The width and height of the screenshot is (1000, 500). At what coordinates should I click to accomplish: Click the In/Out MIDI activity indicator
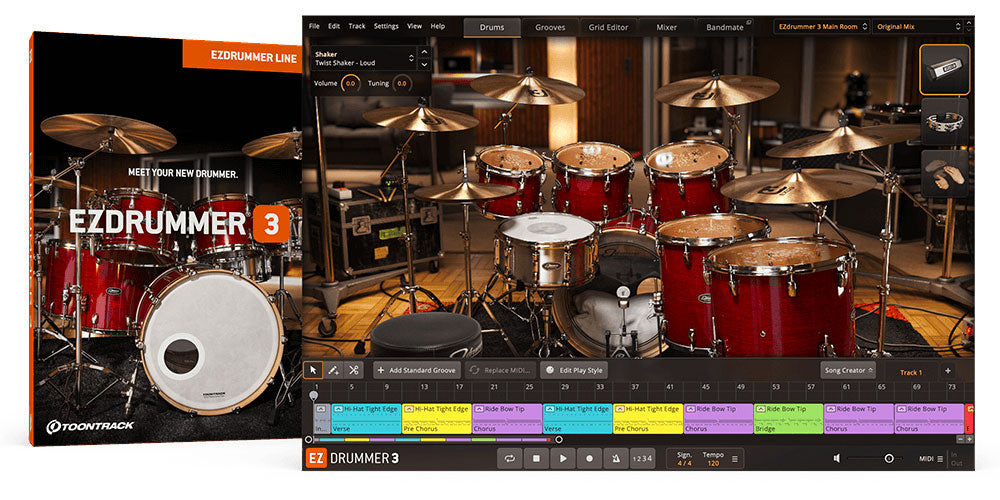pos(955,459)
